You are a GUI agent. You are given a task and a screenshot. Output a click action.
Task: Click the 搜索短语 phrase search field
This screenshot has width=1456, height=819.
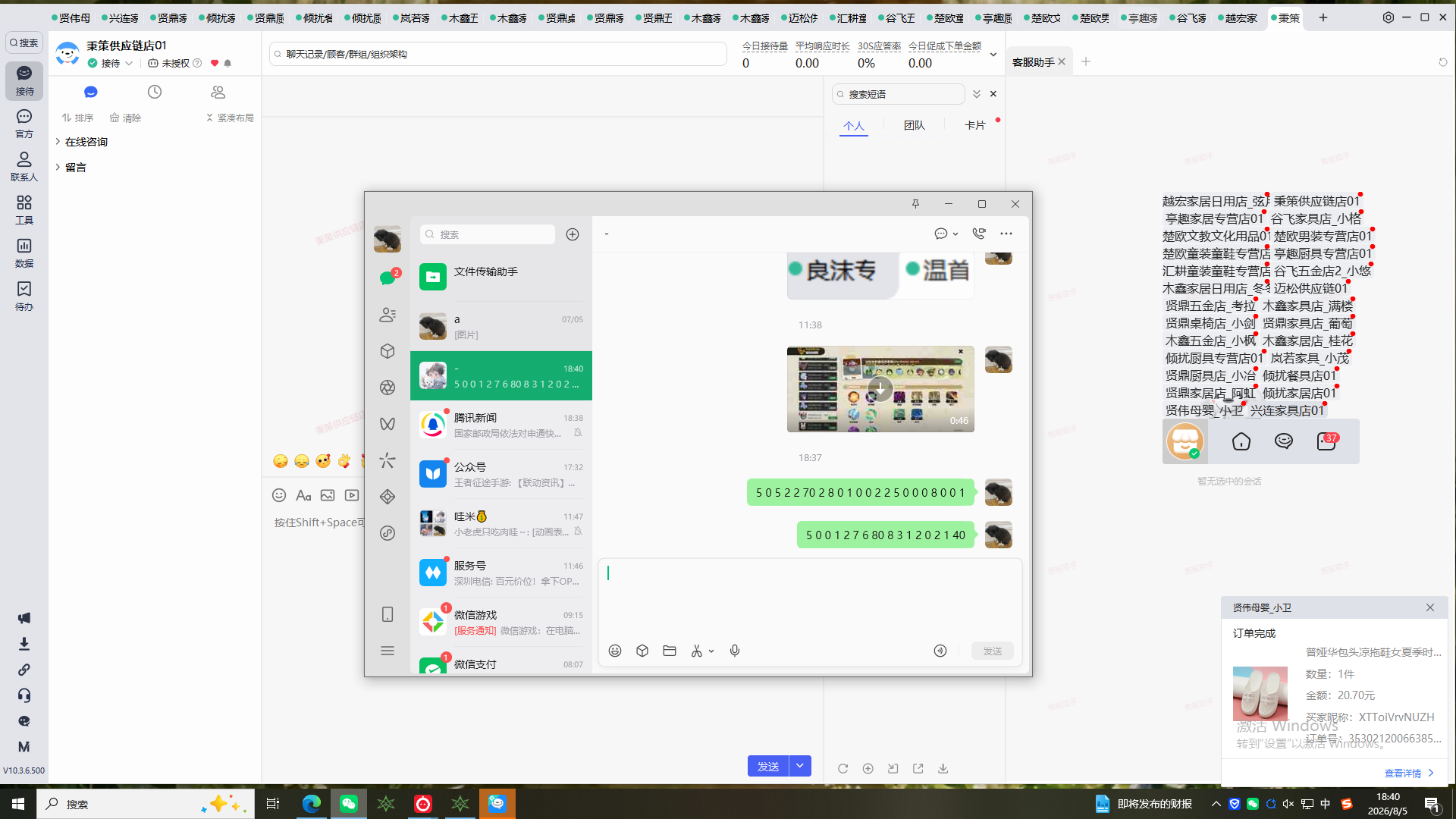(x=899, y=94)
